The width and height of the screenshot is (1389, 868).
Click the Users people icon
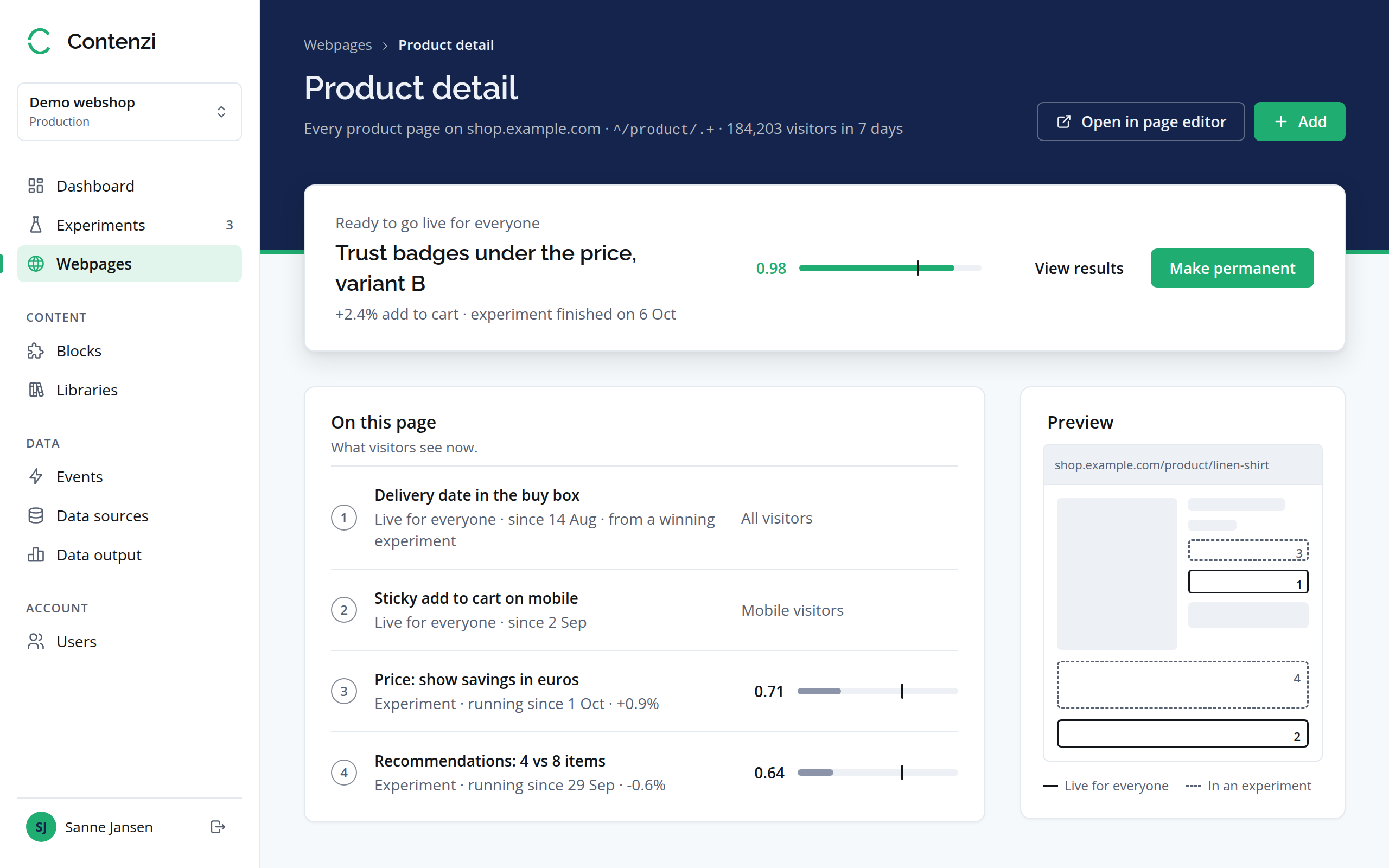(x=36, y=641)
